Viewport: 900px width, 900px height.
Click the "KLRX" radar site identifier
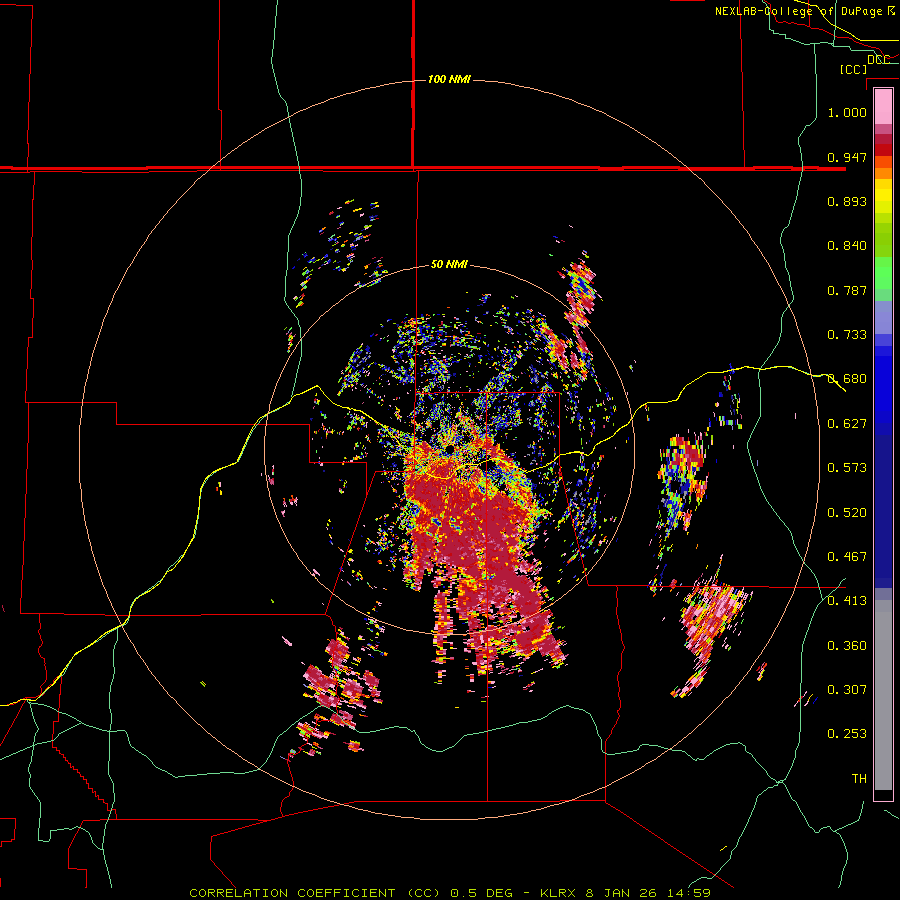pos(558,893)
